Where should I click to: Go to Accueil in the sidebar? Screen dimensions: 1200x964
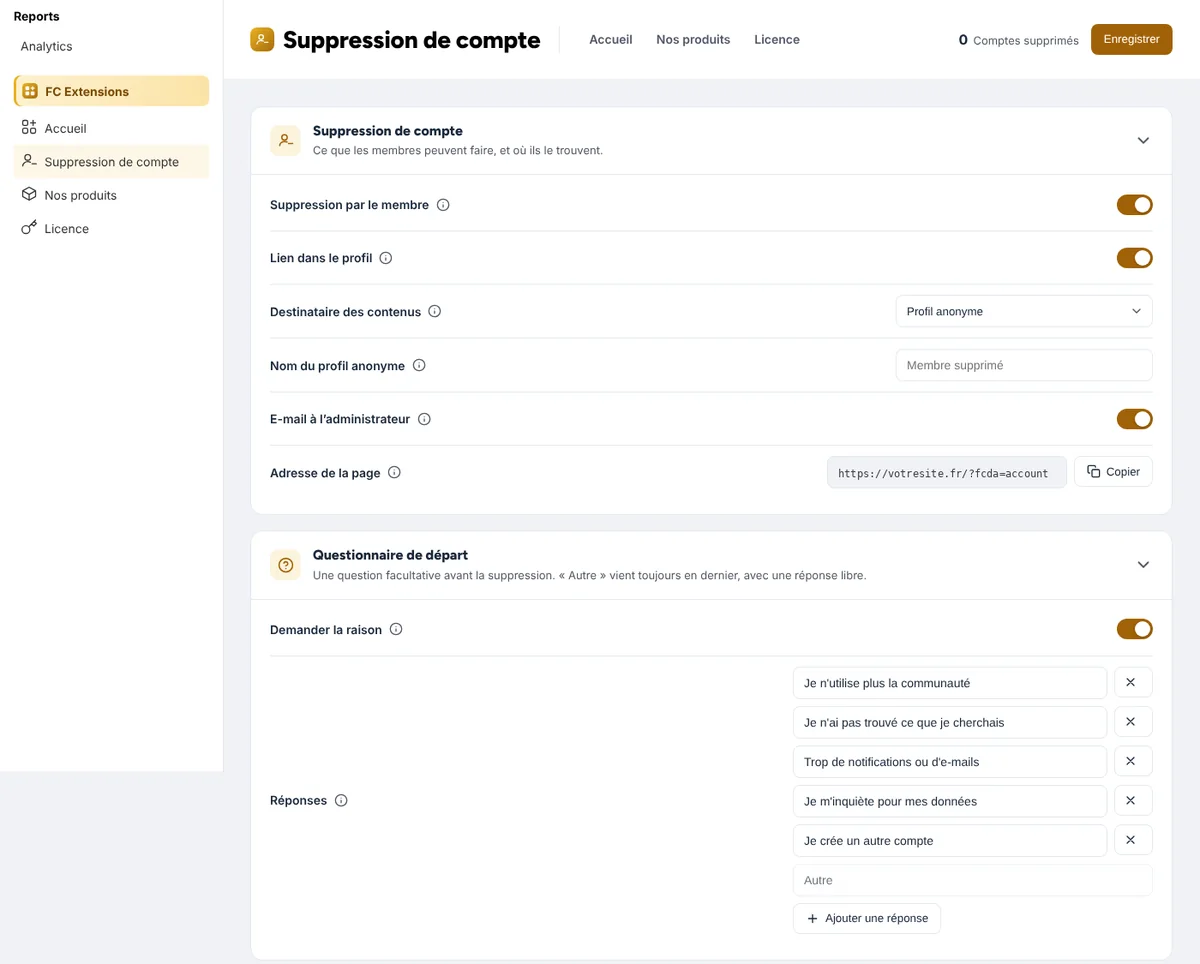[x=111, y=128]
